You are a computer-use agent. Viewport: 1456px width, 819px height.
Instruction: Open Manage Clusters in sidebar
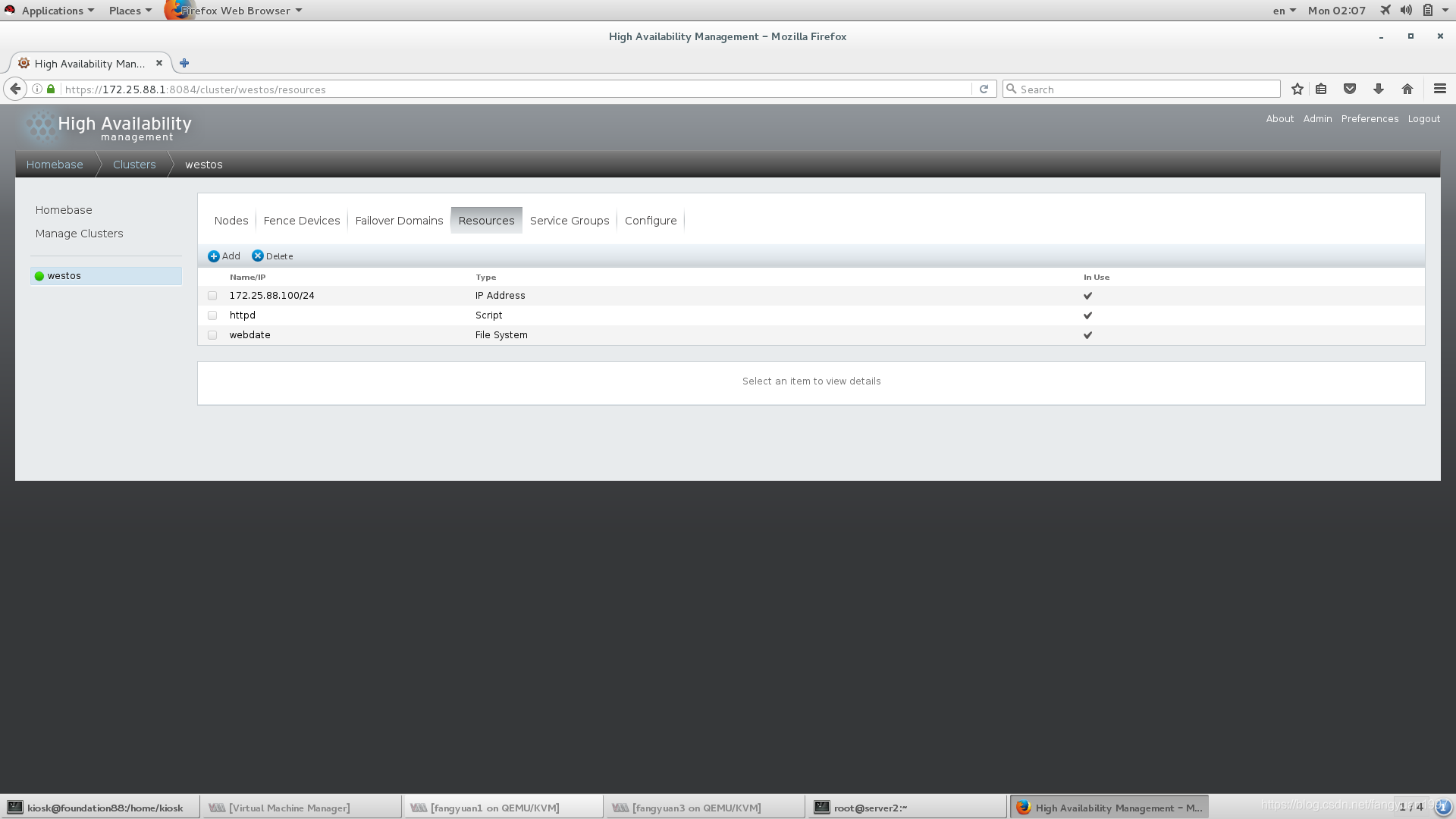(x=79, y=234)
